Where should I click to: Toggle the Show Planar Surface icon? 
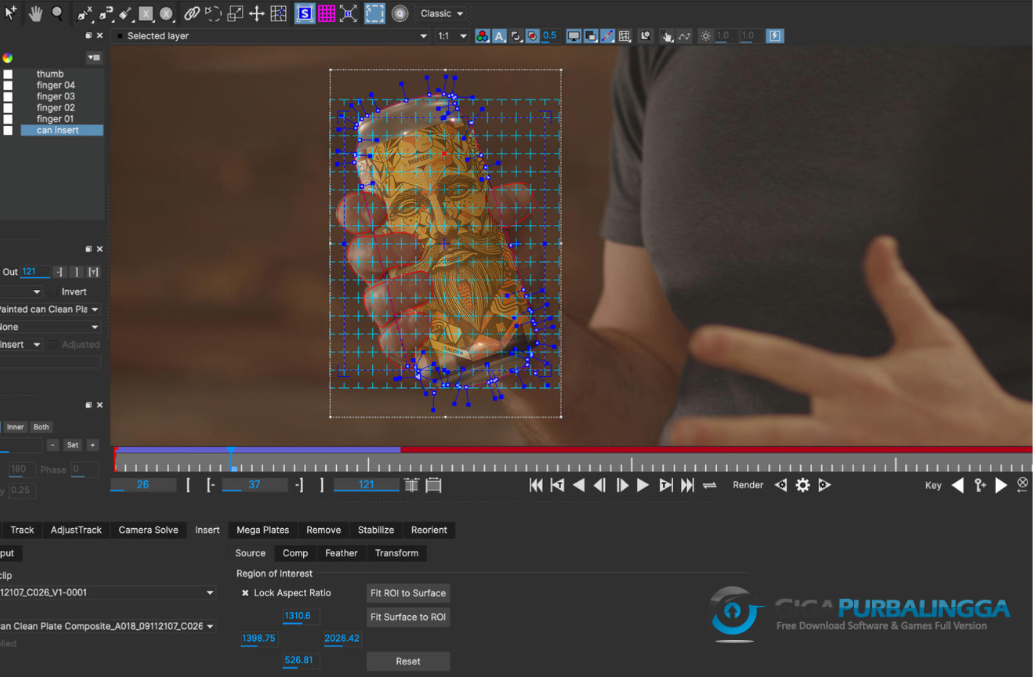pyautogui.click(x=304, y=13)
